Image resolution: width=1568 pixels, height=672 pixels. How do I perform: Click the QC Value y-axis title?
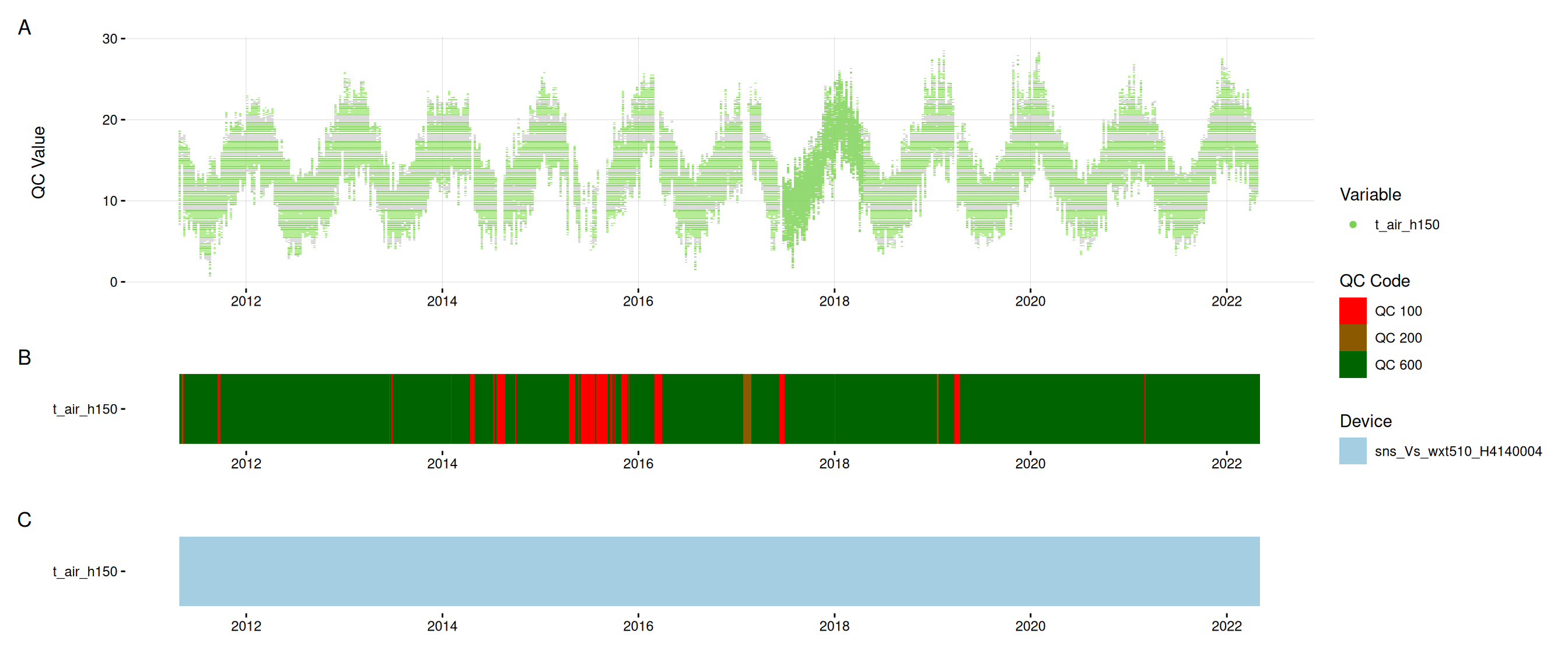[x=38, y=162]
